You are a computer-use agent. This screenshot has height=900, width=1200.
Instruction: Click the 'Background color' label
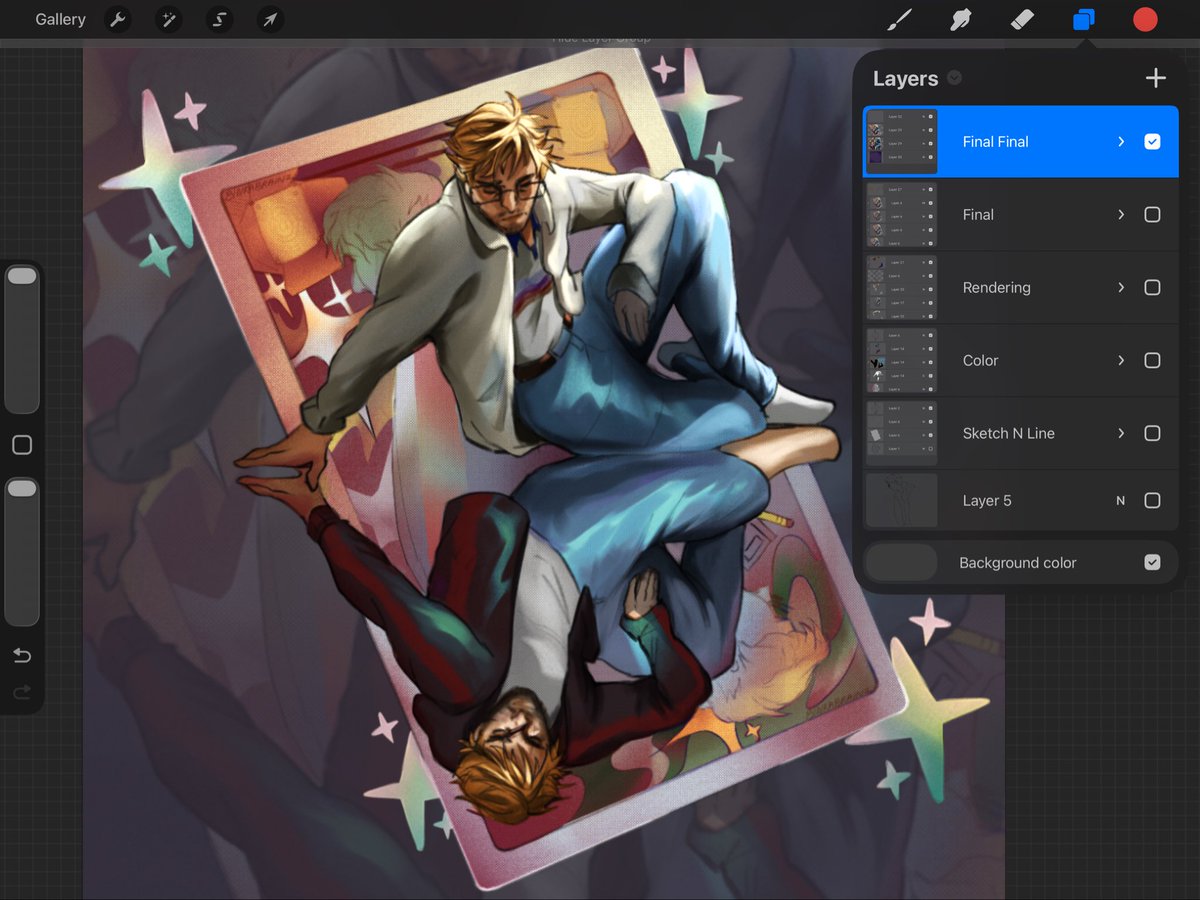click(x=1017, y=563)
